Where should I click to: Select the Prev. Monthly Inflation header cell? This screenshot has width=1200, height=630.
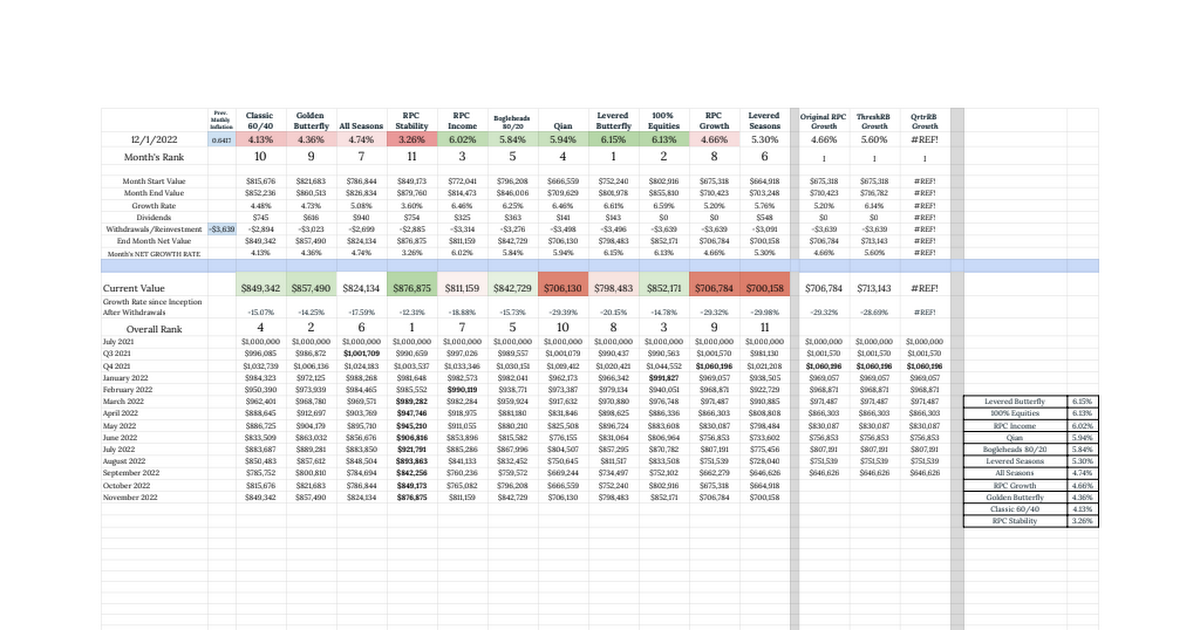(x=221, y=120)
